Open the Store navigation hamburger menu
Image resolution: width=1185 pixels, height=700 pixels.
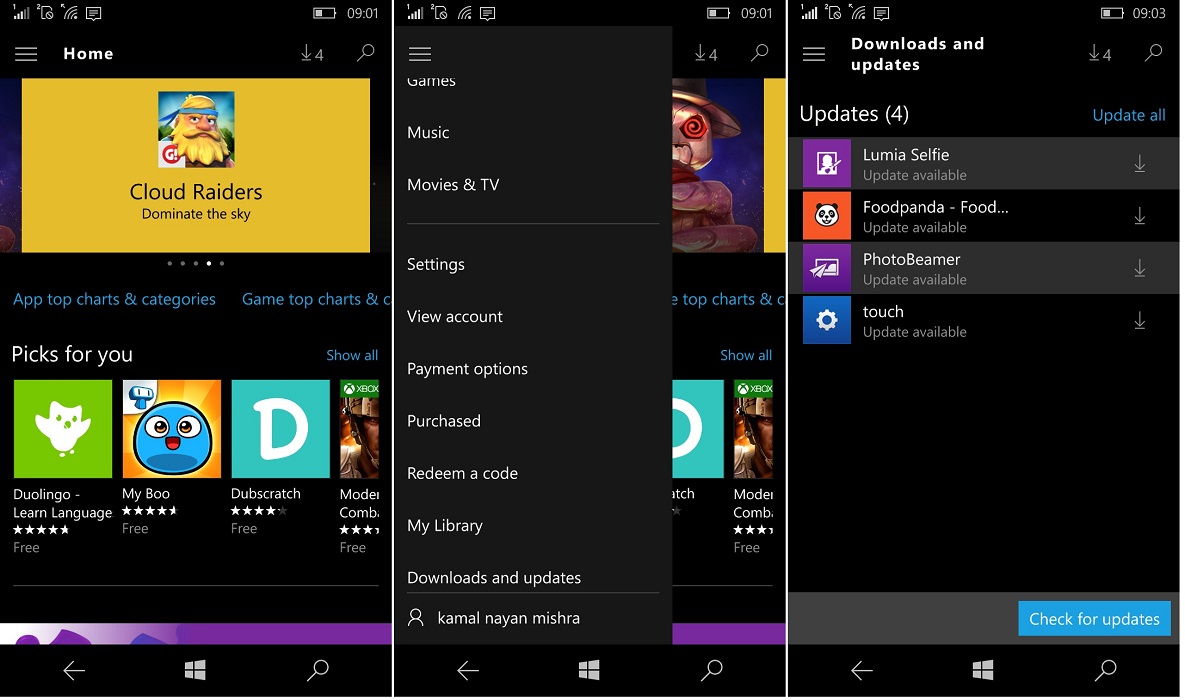pos(26,53)
